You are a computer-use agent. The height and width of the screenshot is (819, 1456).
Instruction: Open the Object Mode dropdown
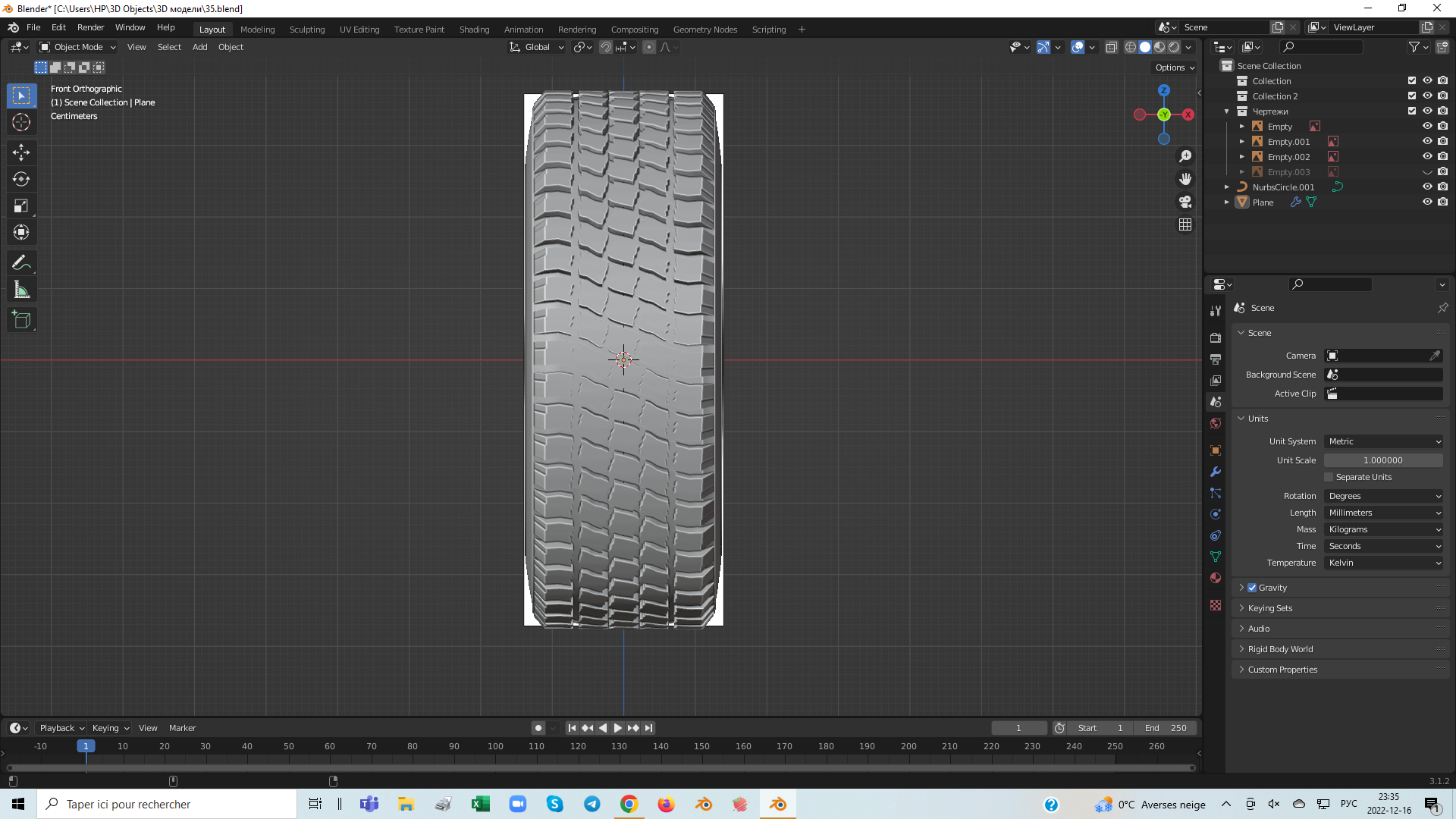click(78, 47)
